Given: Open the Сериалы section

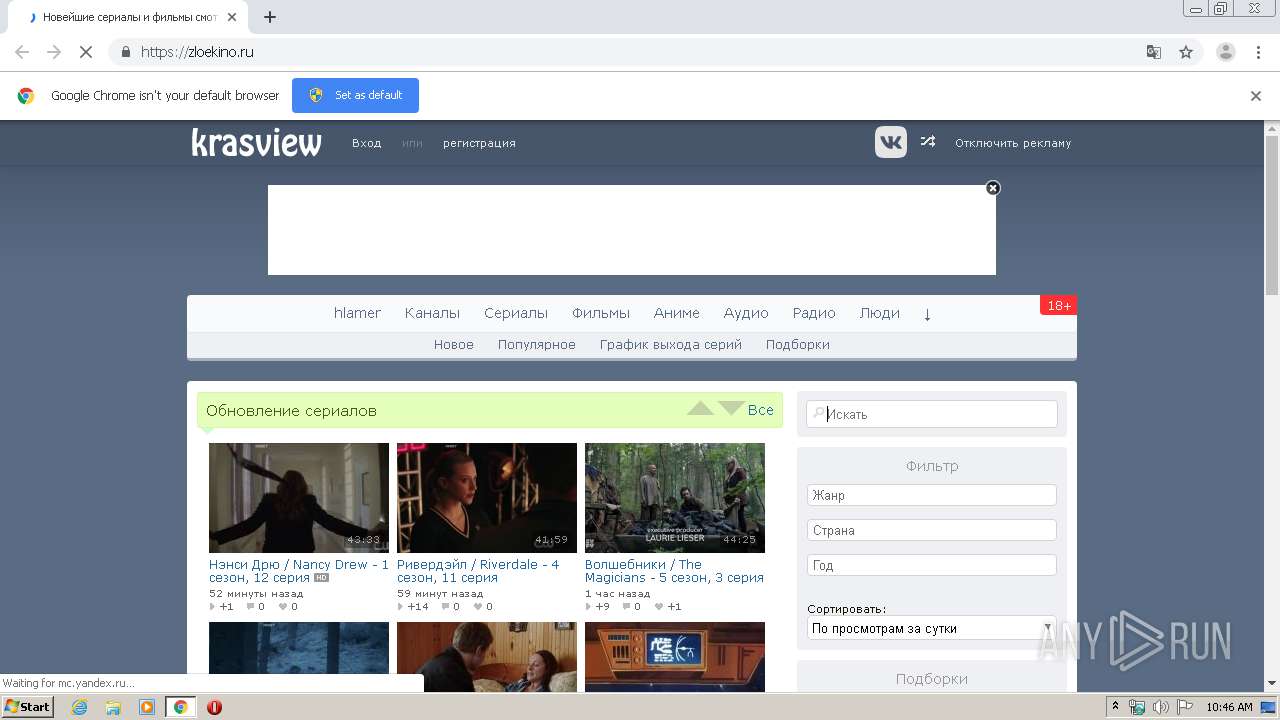Looking at the screenshot, I should click(516, 313).
